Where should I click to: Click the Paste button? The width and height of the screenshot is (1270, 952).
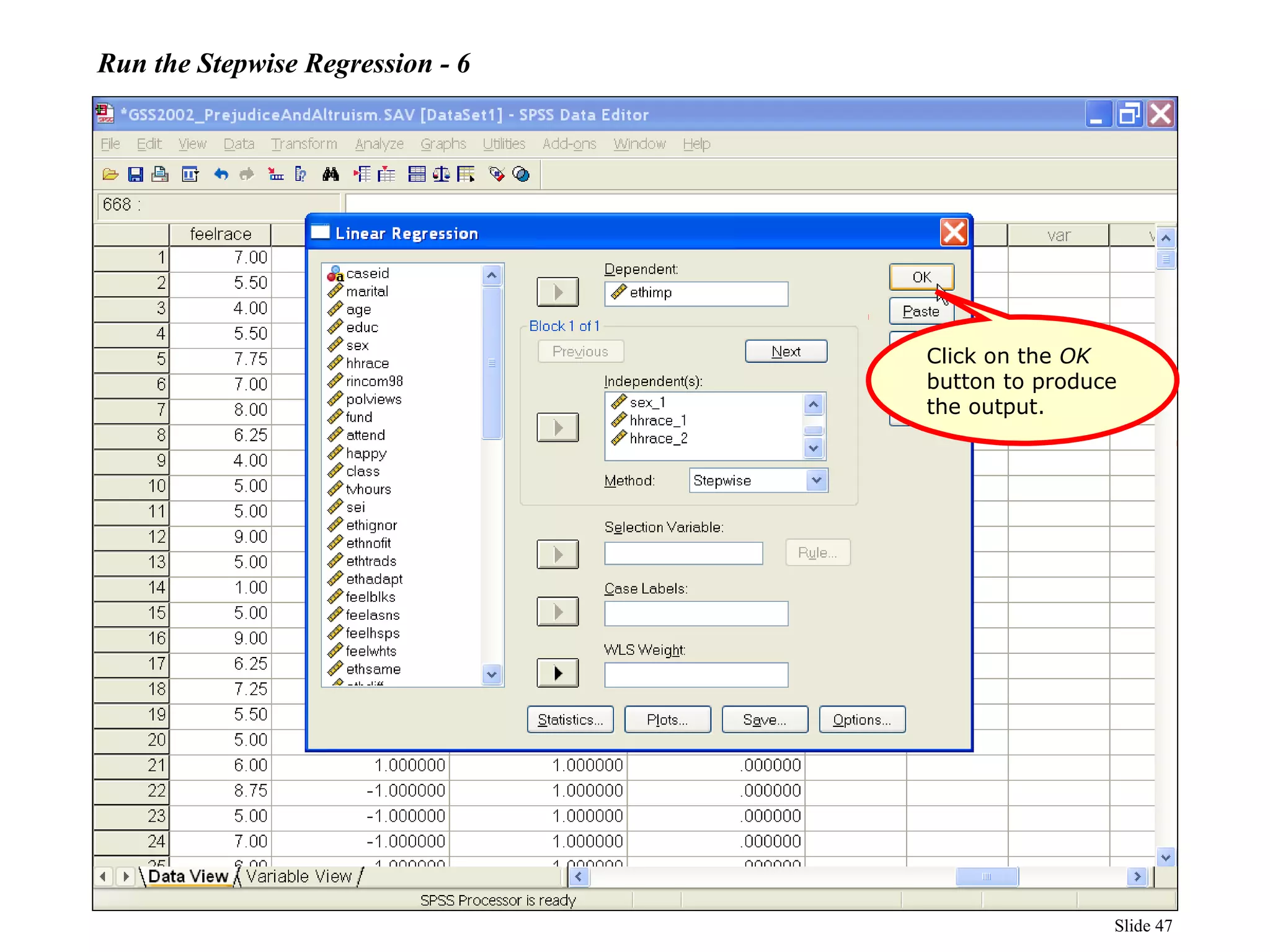(x=921, y=311)
